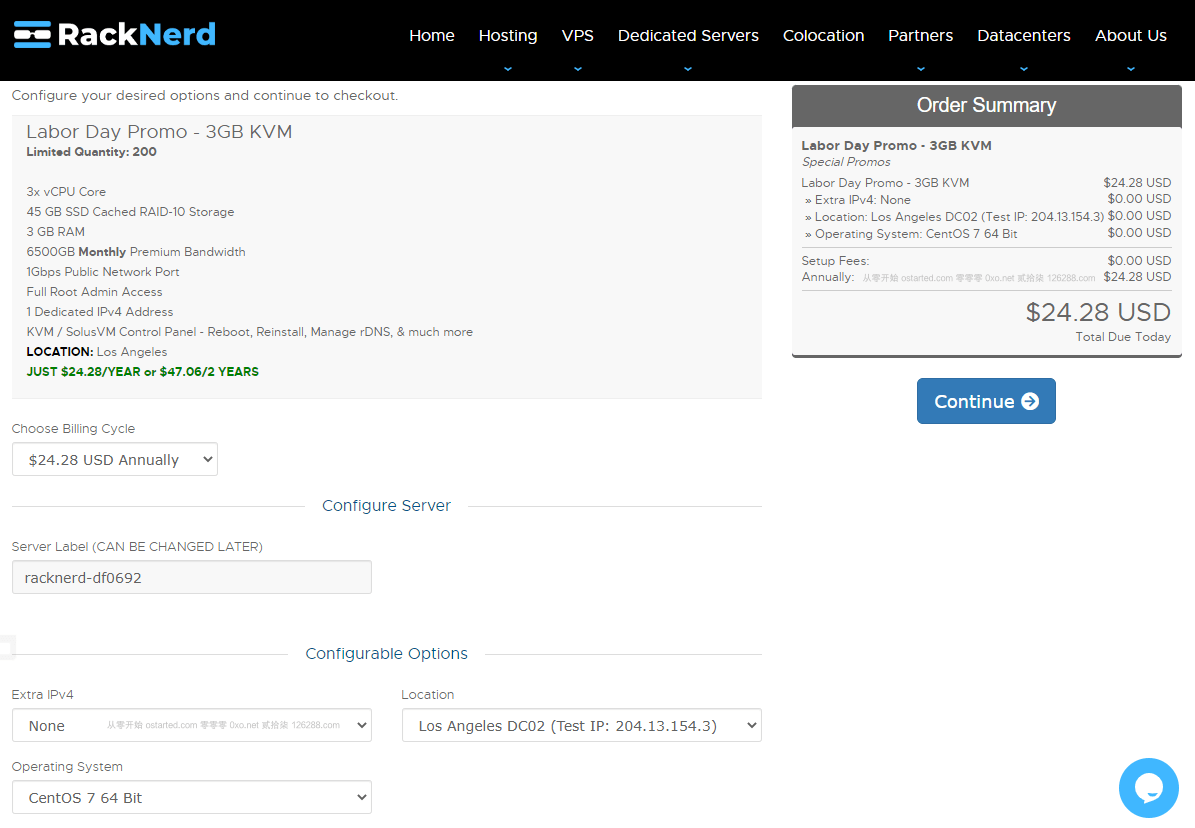Open the VPS menu
The height and width of the screenshot is (828, 1195).
tap(577, 35)
